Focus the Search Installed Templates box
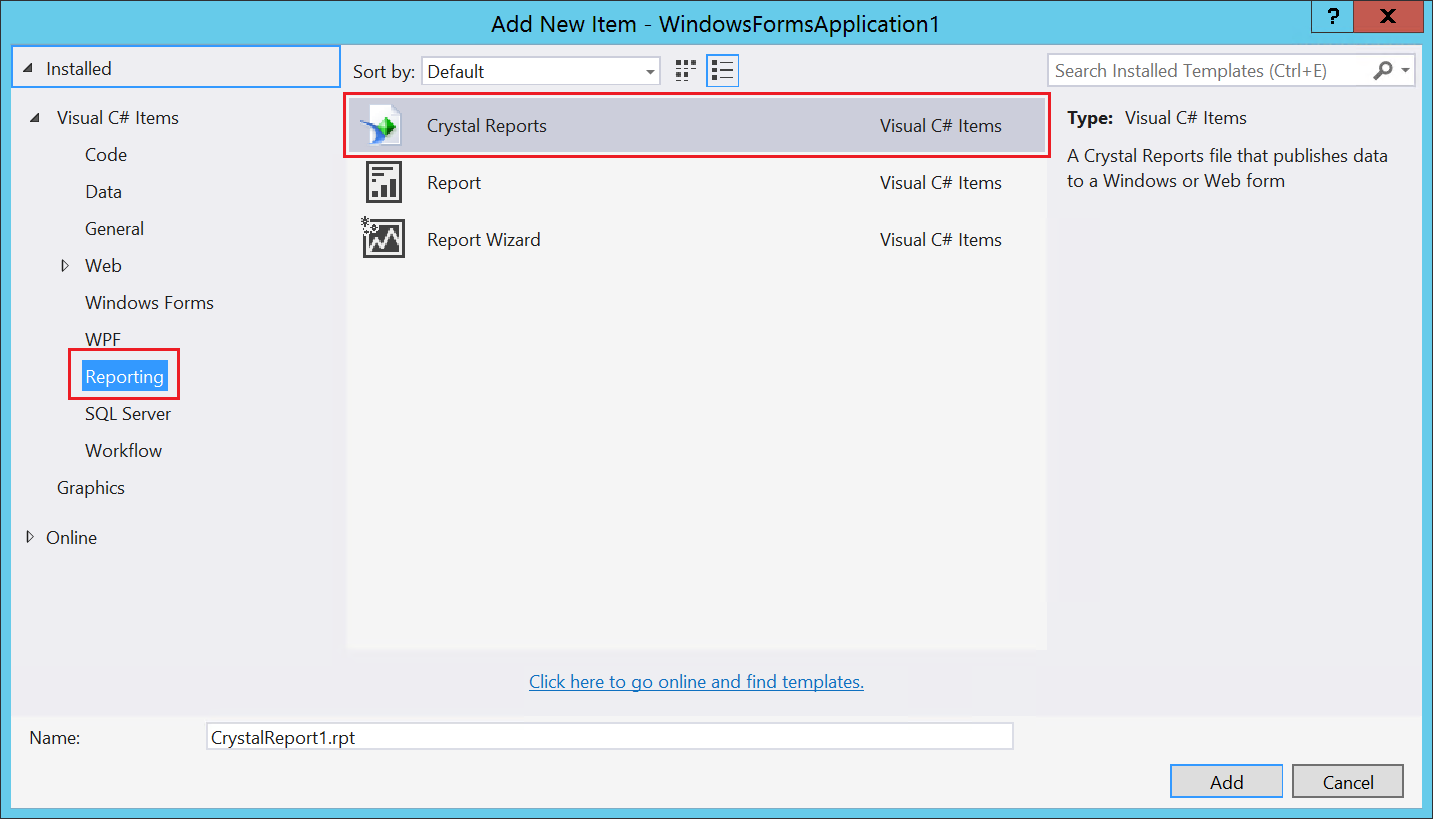Viewport: 1433px width, 819px height. point(1209,71)
